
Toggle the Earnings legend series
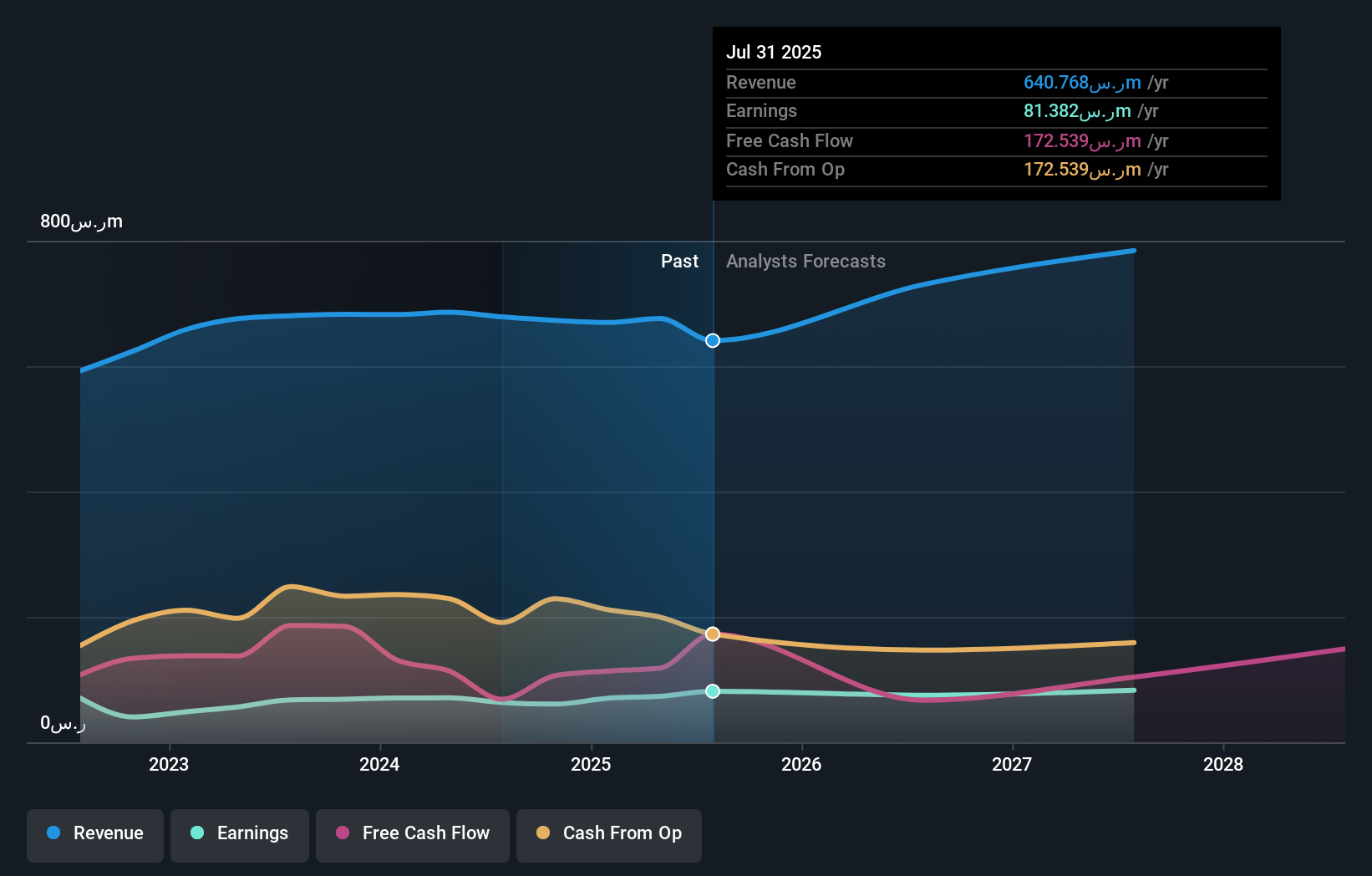tap(240, 835)
